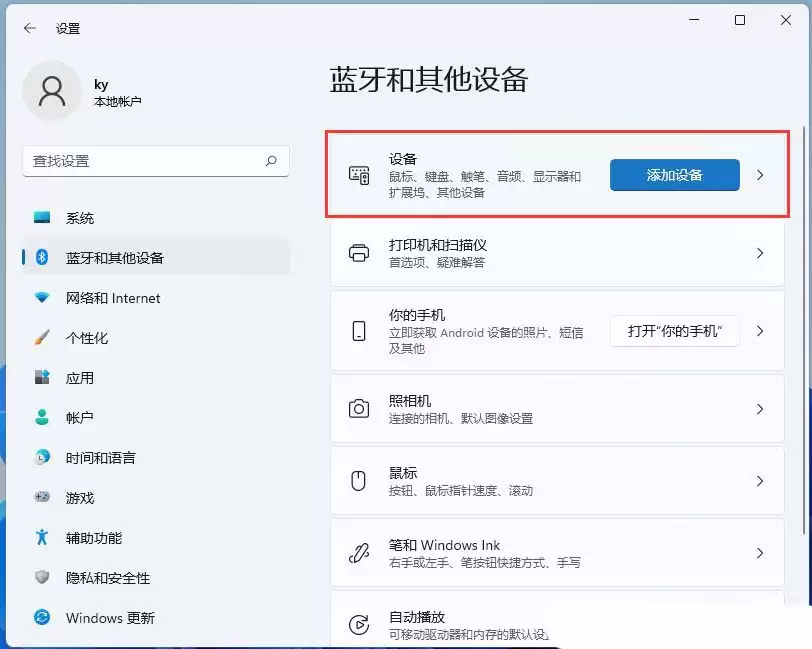Open Windows 更新 via its icon
This screenshot has height=649, width=812.
[40, 618]
